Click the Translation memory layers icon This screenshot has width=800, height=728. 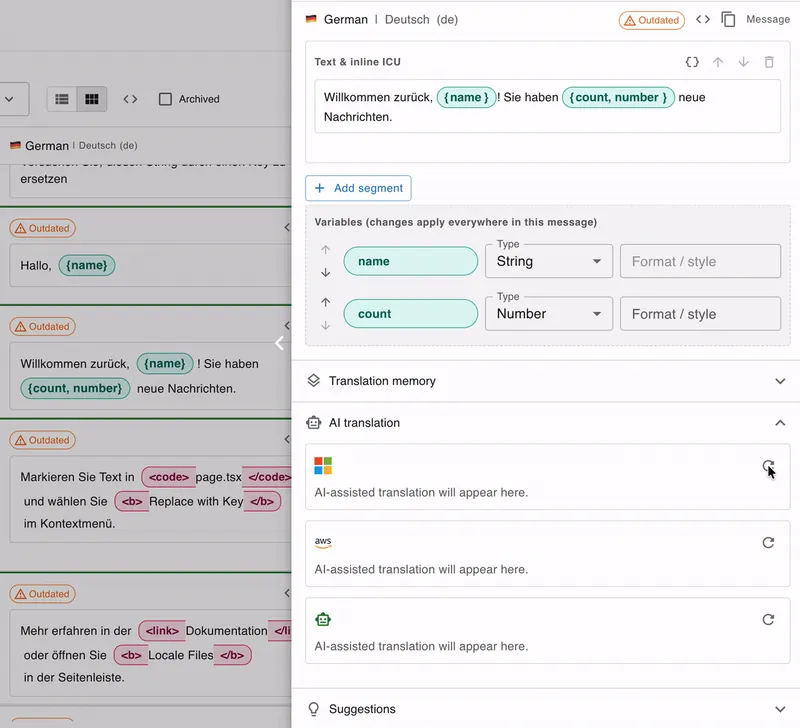314,381
